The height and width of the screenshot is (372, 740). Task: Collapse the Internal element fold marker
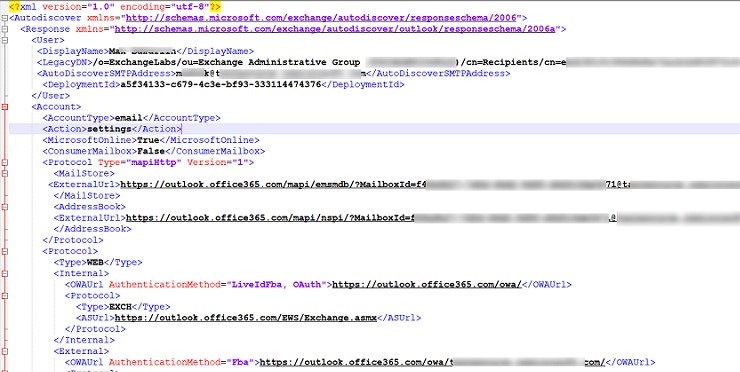(4, 273)
